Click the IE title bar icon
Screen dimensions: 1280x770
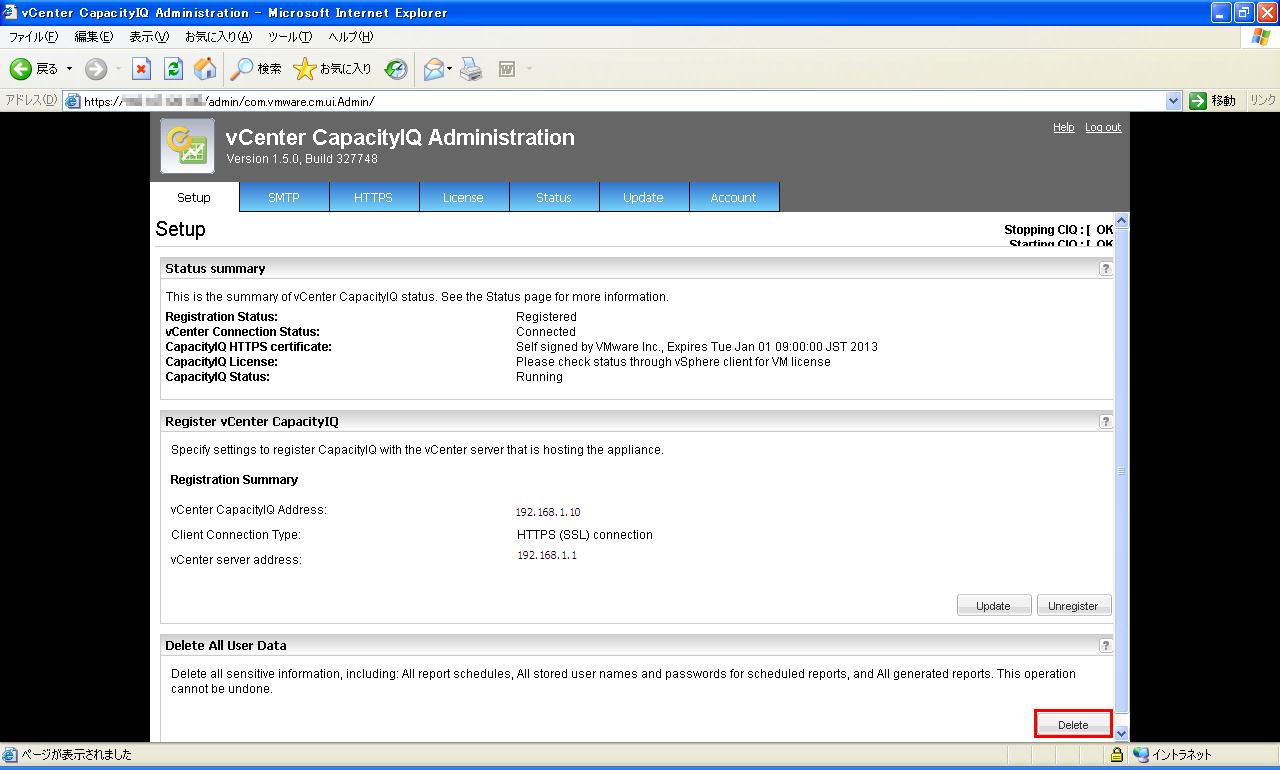pyautogui.click(x=10, y=12)
